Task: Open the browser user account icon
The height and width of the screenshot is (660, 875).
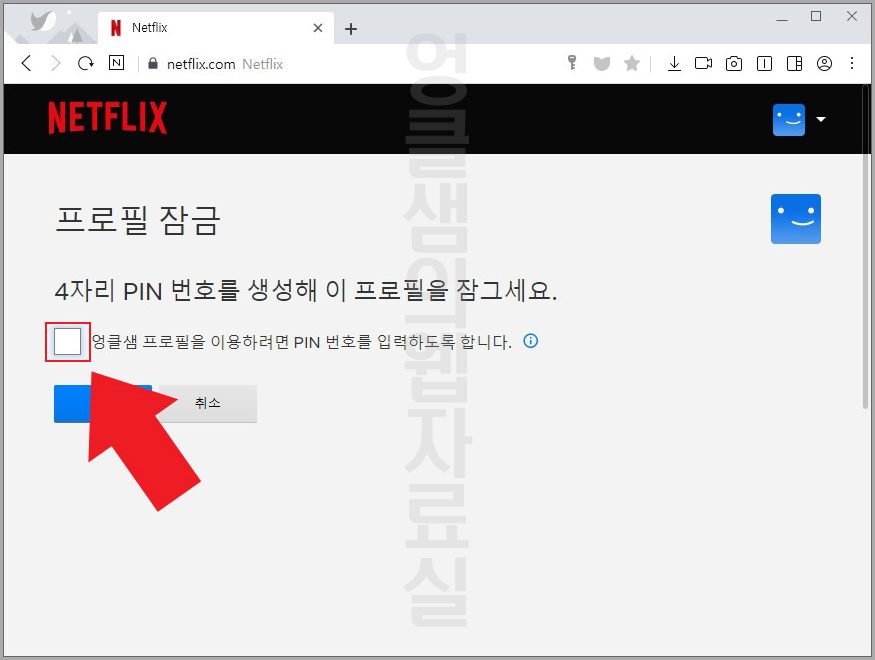Action: coord(824,64)
